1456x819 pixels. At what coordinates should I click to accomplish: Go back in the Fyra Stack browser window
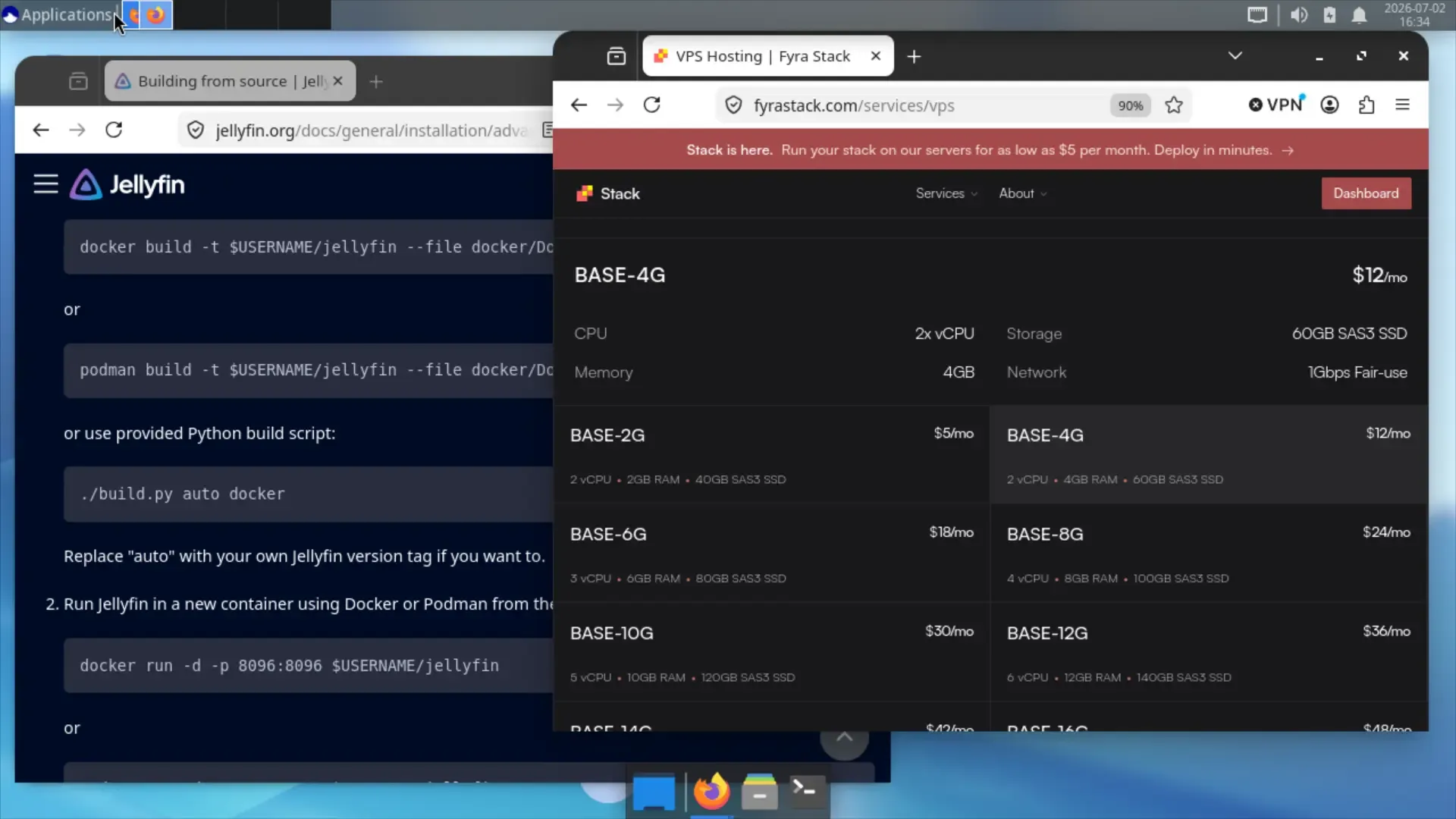579,105
